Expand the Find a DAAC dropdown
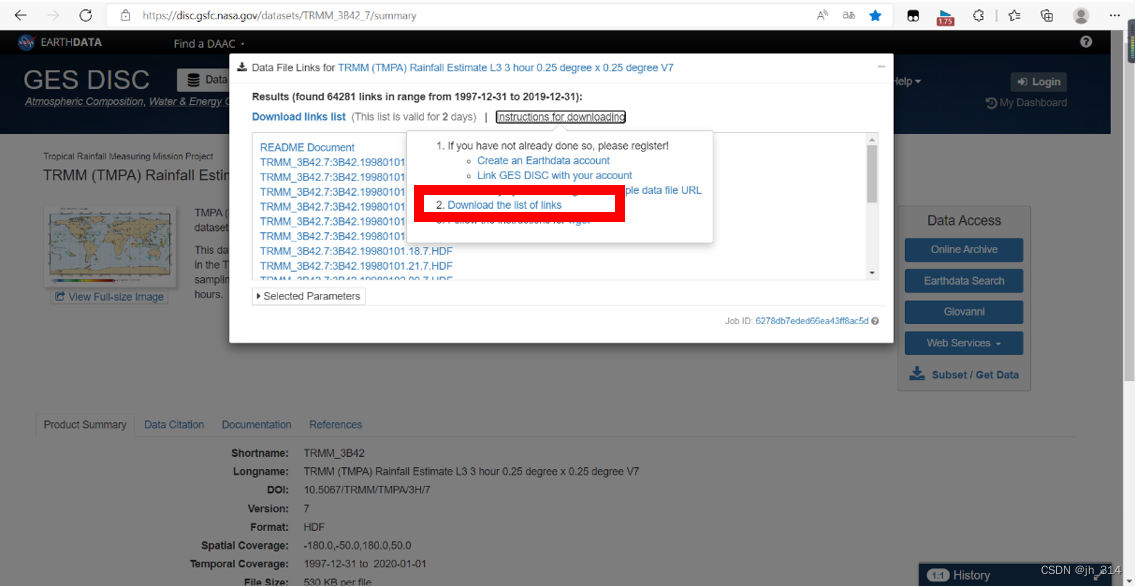Image resolution: width=1137 pixels, height=587 pixels. tap(209, 44)
